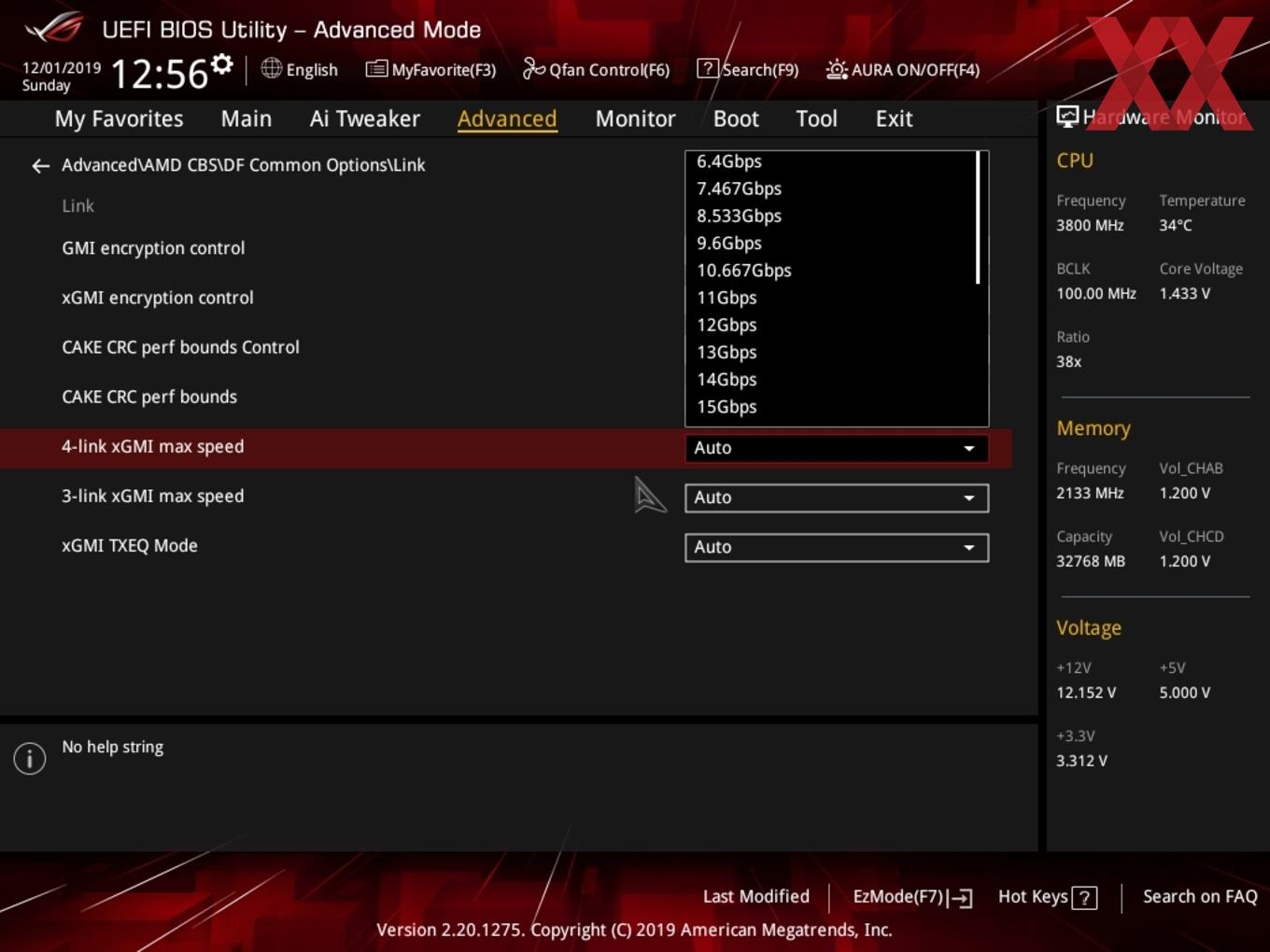Click the back arrow beside the breadcrumb path
The image size is (1270, 952).
(x=40, y=166)
